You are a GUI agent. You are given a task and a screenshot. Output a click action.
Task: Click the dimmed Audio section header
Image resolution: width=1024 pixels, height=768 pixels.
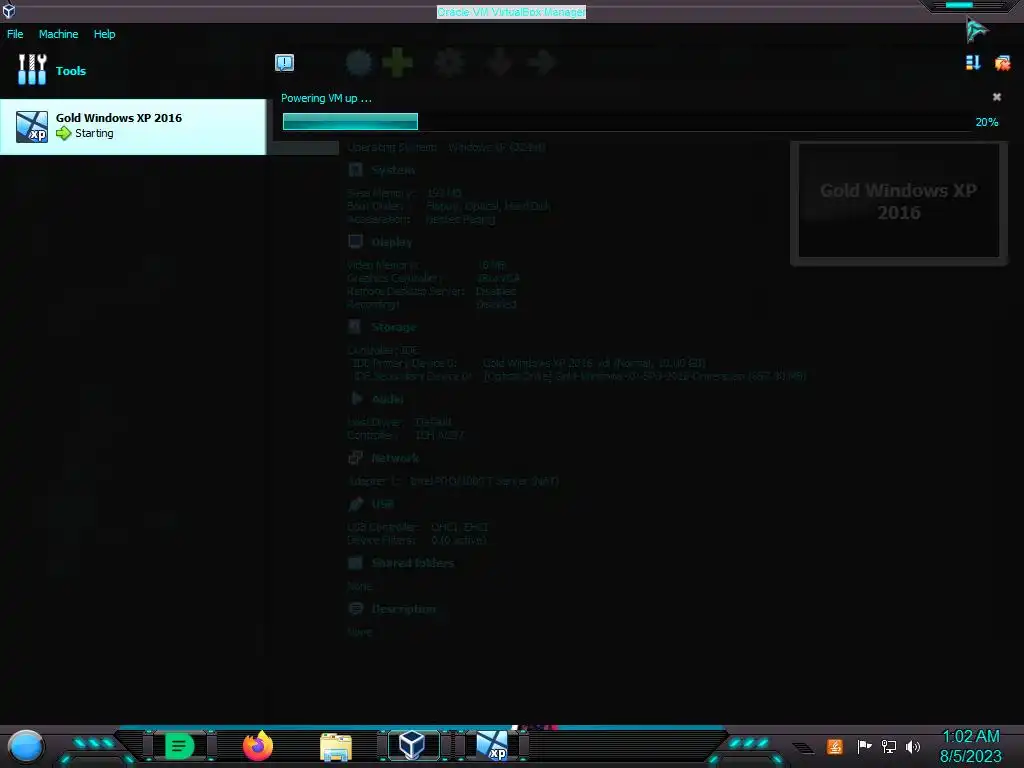coord(387,399)
